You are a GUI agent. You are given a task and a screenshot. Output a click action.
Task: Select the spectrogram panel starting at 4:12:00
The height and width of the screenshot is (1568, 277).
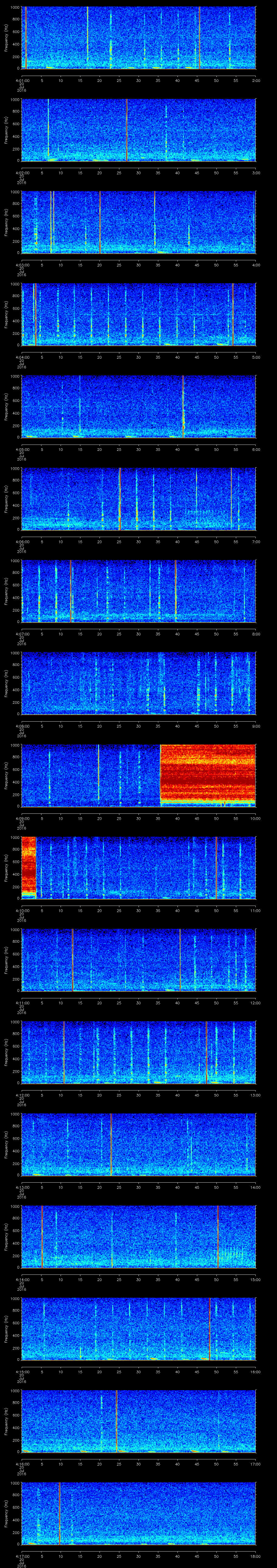(139, 1052)
